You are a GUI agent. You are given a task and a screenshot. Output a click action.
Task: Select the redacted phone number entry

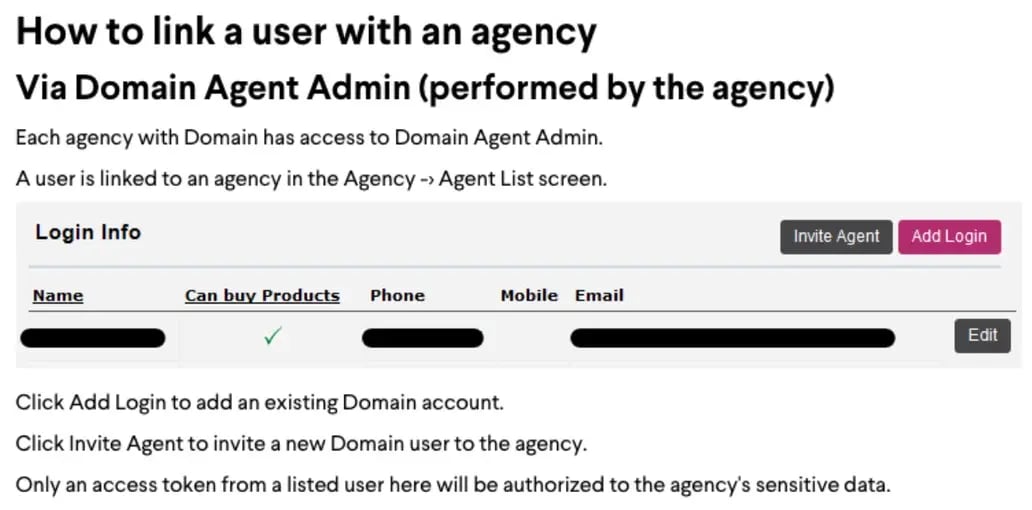tap(422, 338)
